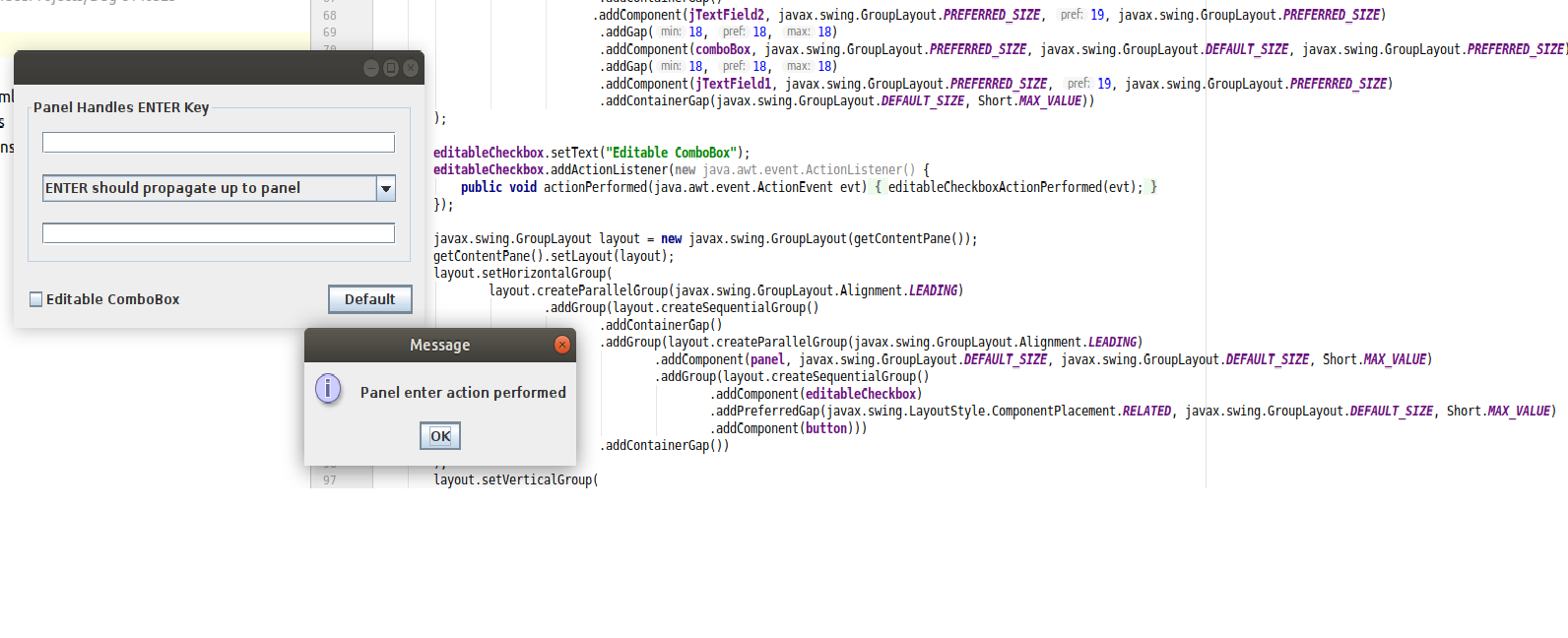This screenshot has width=1568, height=638.
Task: Click the "Editable ComboBox" string in code
Action: pos(672,153)
